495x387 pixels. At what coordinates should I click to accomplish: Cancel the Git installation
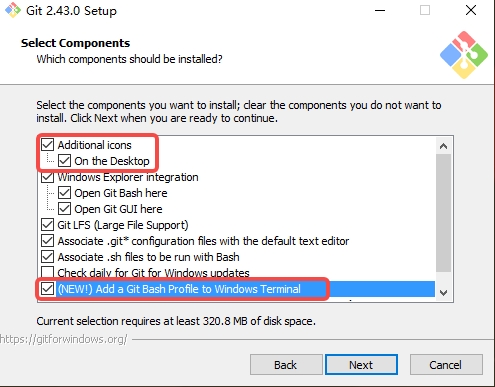pyautogui.click(x=446, y=365)
